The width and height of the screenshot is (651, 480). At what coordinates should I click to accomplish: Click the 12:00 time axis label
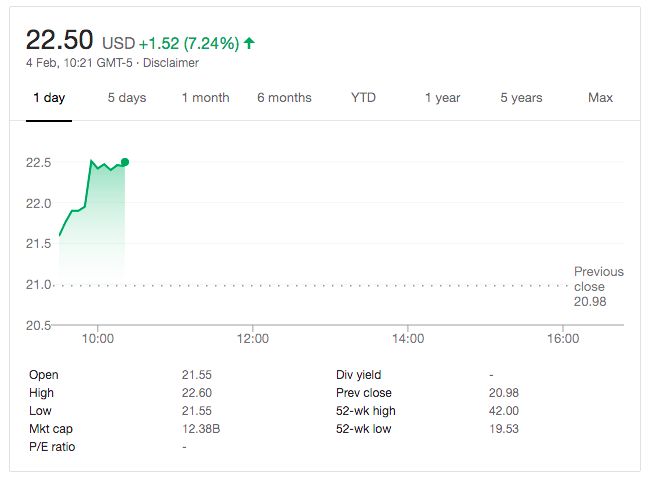[252, 339]
